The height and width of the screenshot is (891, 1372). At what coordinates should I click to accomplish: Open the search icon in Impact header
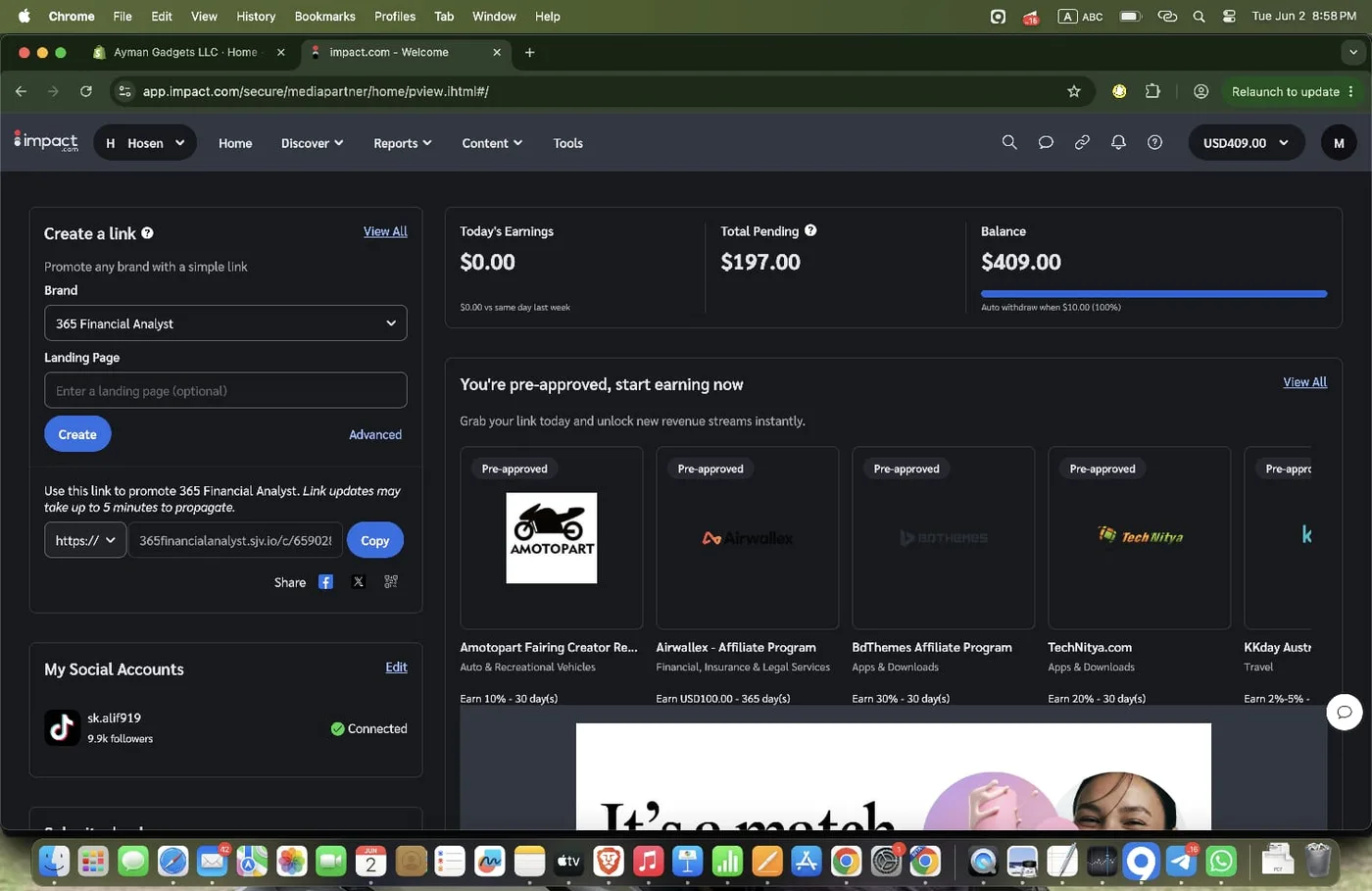tap(1009, 142)
